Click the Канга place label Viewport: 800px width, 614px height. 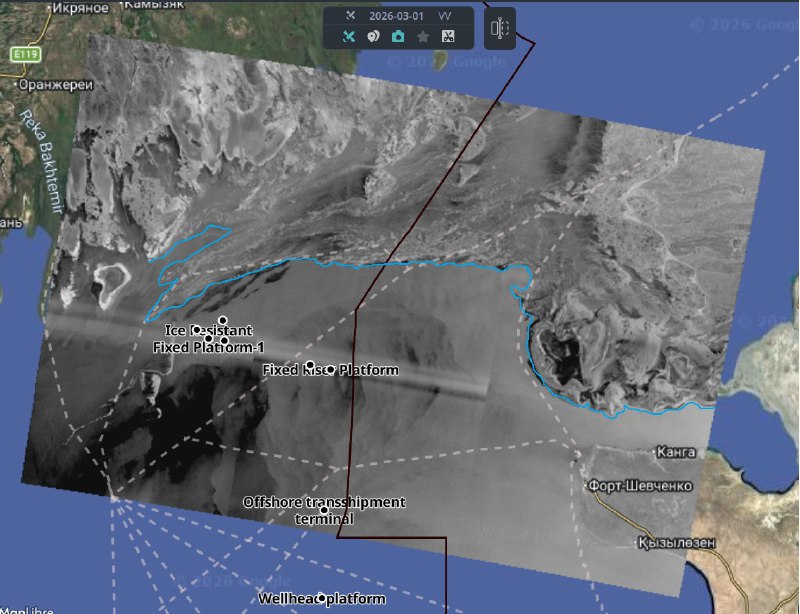point(675,452)
